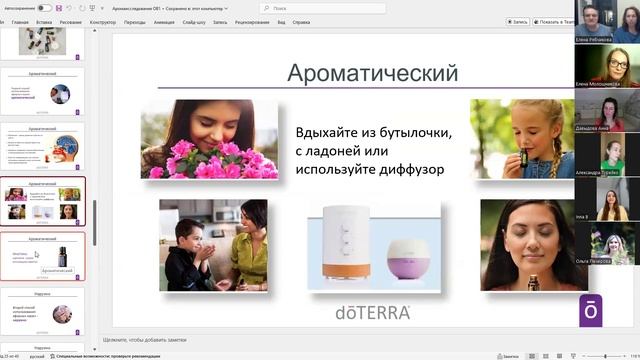Click the Запись record button at top right
Screen dimensions: 640x360
point(518,22)
